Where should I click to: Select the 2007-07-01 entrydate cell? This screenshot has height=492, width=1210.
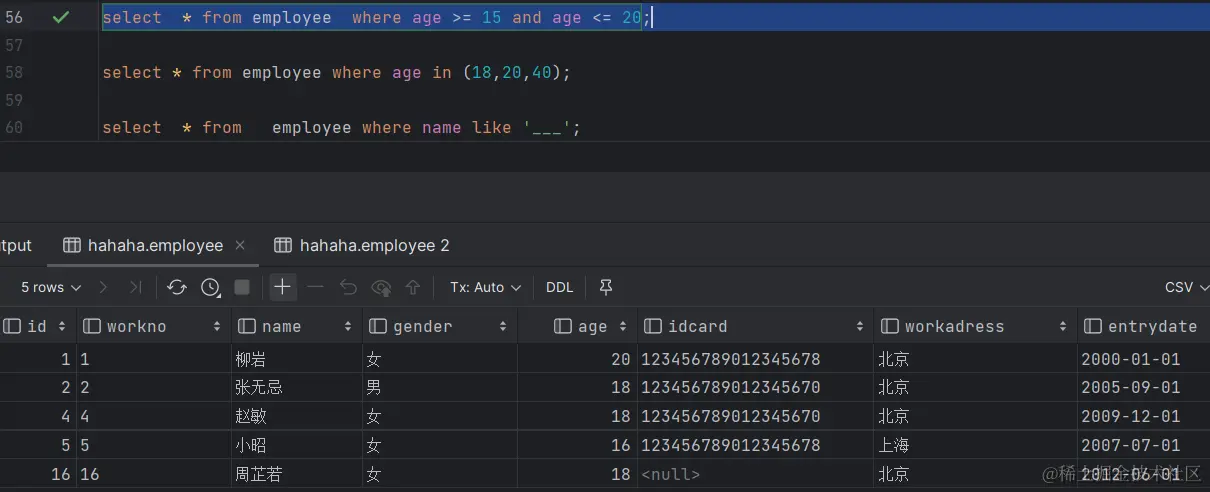[1143, 445]
